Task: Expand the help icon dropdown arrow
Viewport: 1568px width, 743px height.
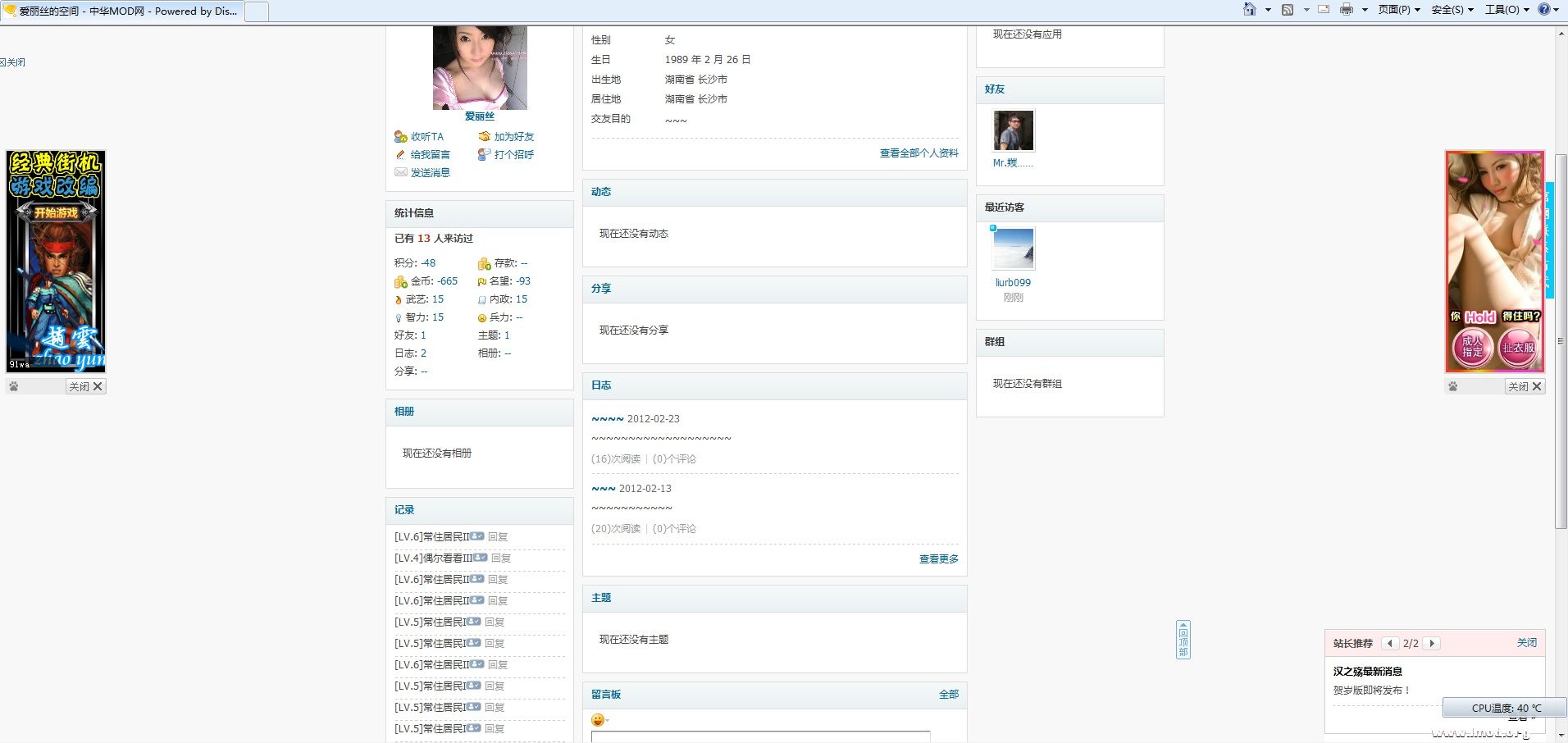Action: click(x=1557, y=10)
